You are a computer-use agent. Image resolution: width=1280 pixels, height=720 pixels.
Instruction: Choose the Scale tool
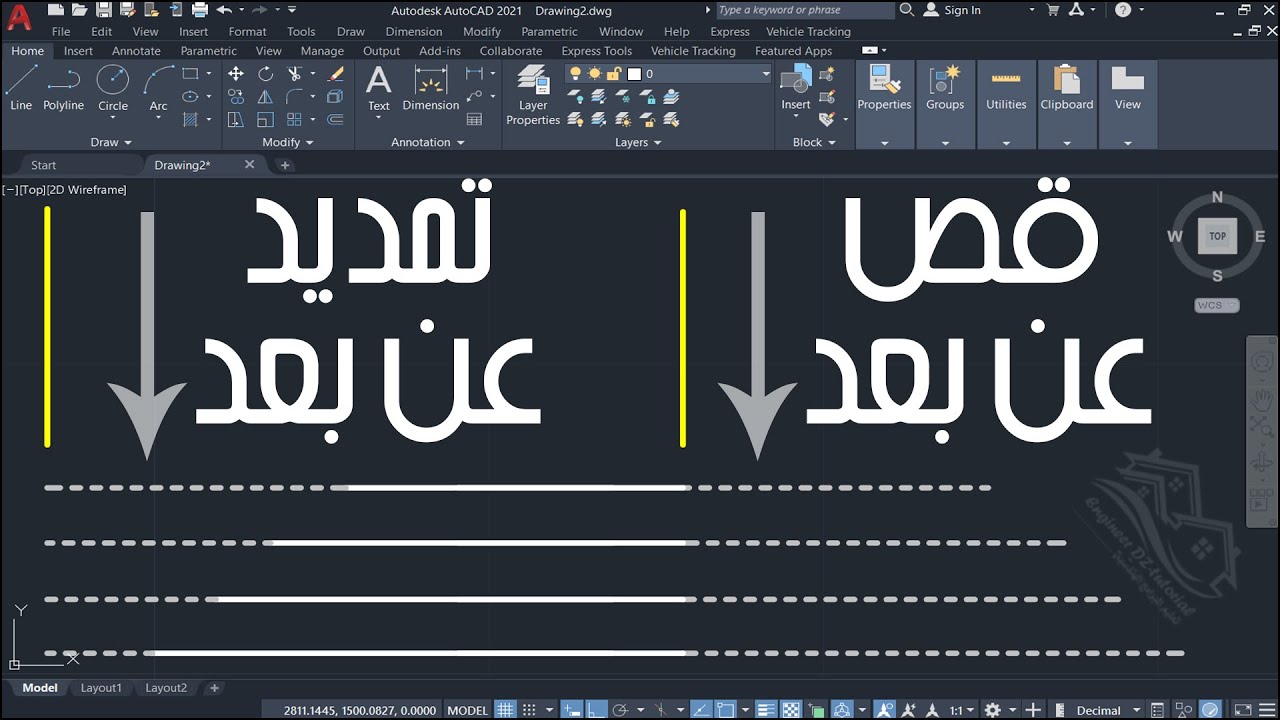[265, 120]
